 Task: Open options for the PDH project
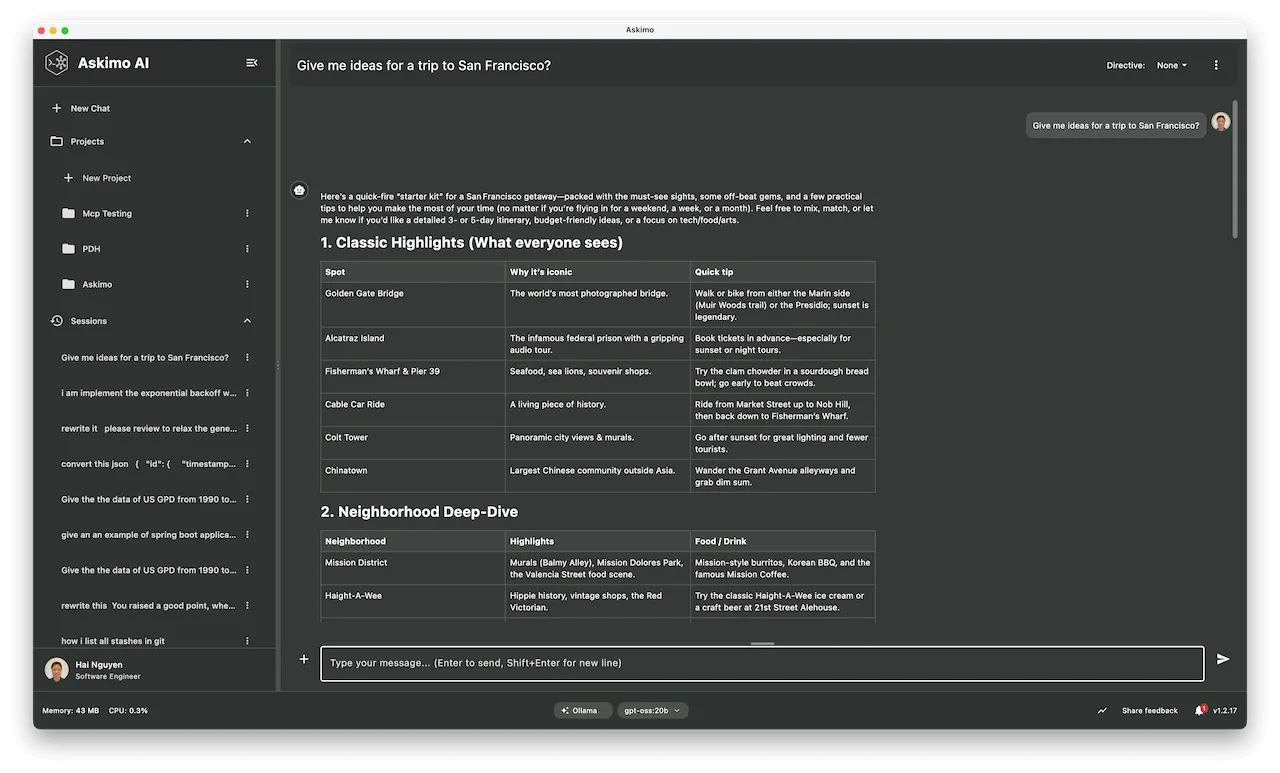click(x=247, y=249)
